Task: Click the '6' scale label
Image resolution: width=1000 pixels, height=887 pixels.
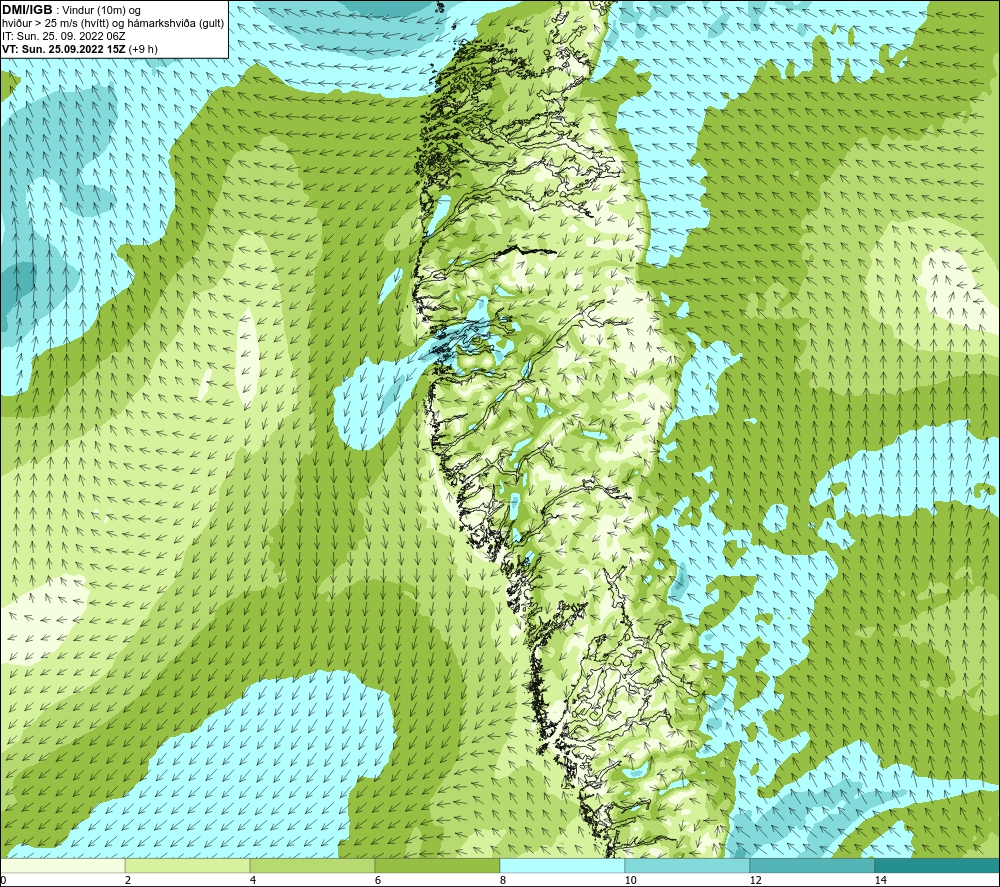Action: [378, 880]
